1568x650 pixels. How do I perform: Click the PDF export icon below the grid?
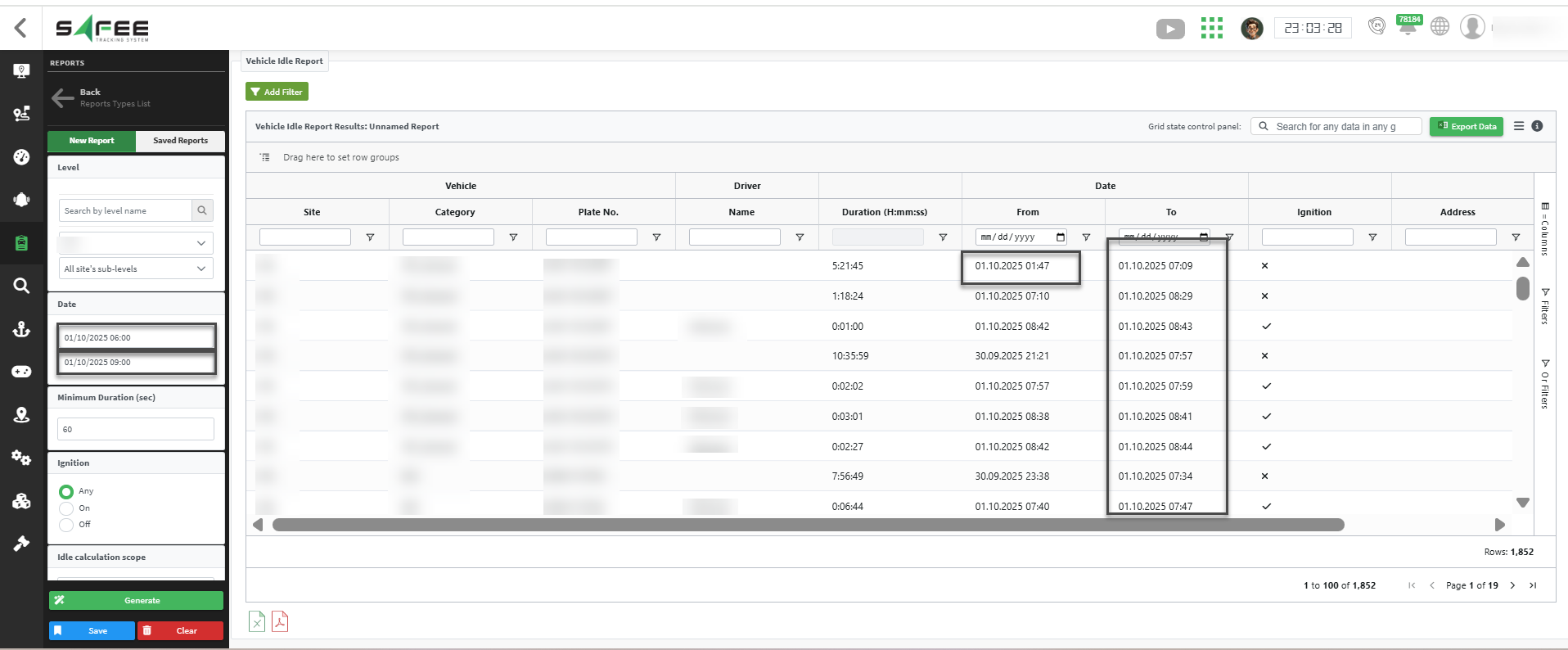coord(280,621)
